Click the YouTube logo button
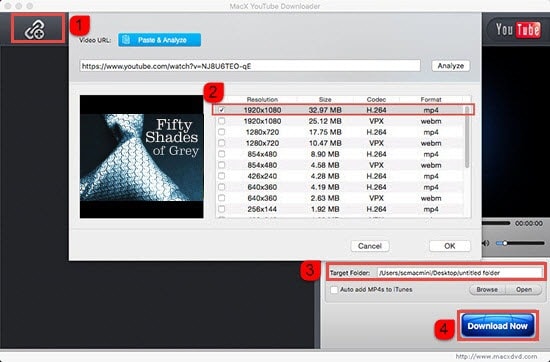The width and height of the screenshot is (550, 362). coord(518,30)
